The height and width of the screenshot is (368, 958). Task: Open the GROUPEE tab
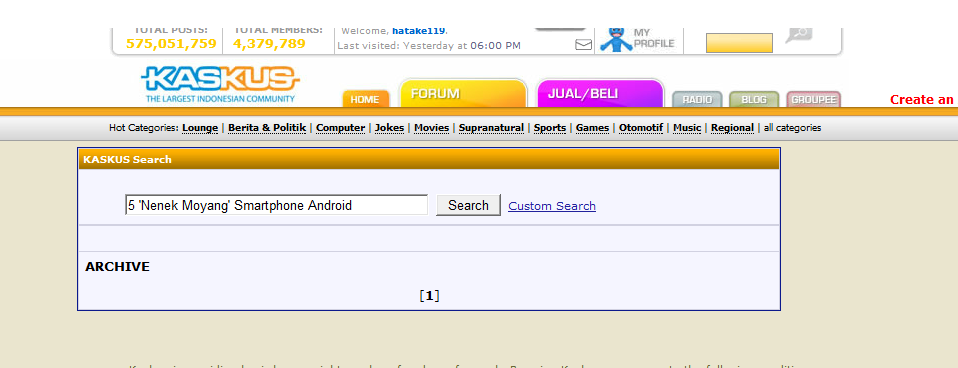tap(814, 100)
